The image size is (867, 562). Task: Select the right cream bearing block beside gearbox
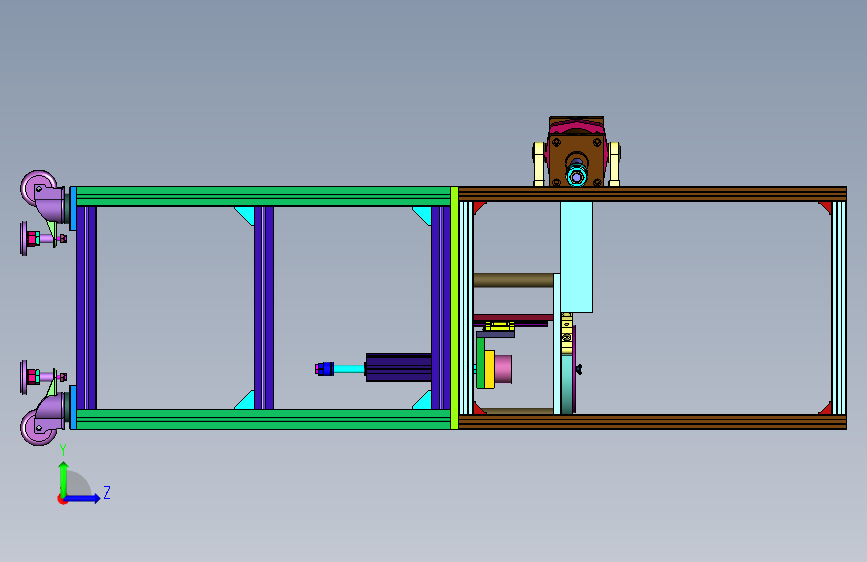(x=614, y=164)
